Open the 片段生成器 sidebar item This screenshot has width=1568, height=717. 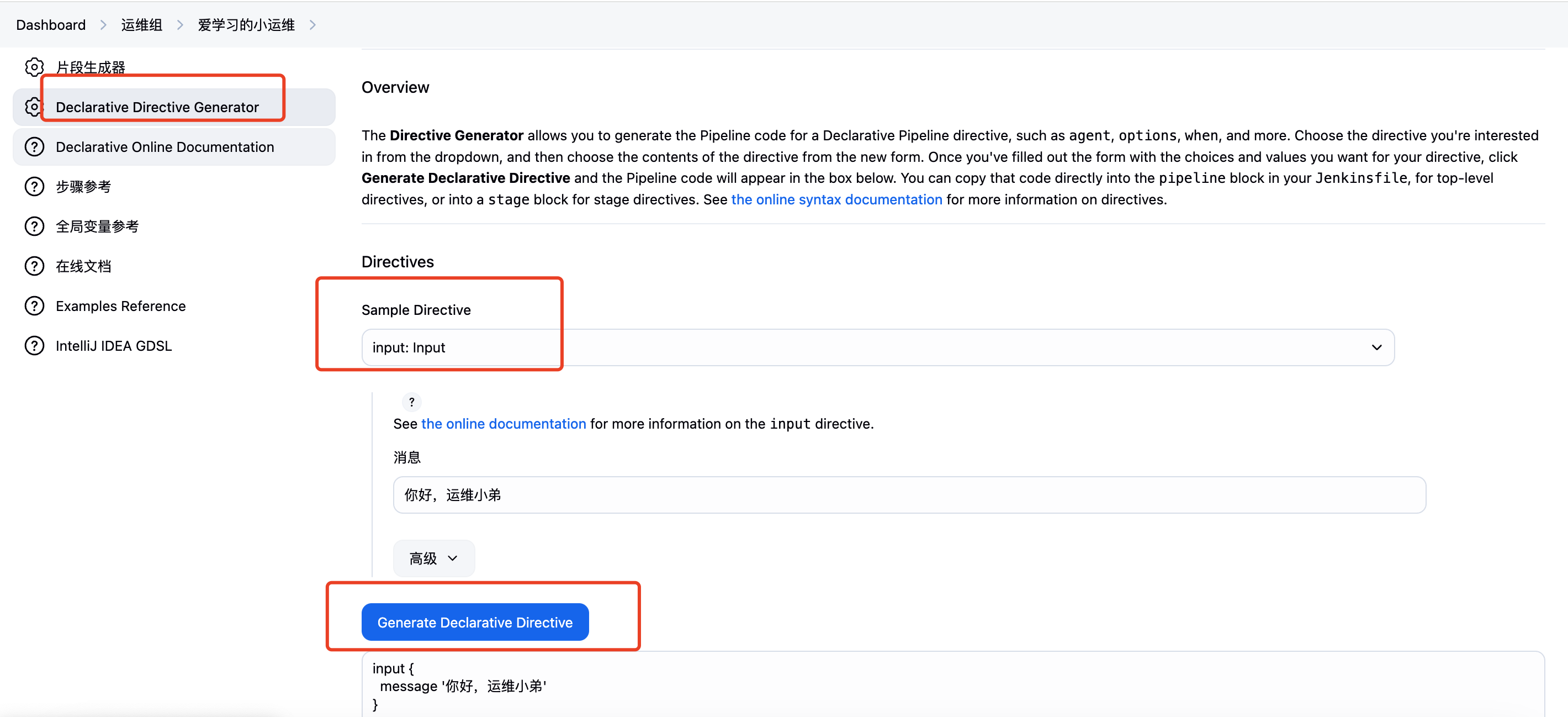pyautogui.click(x=90, y=67)
